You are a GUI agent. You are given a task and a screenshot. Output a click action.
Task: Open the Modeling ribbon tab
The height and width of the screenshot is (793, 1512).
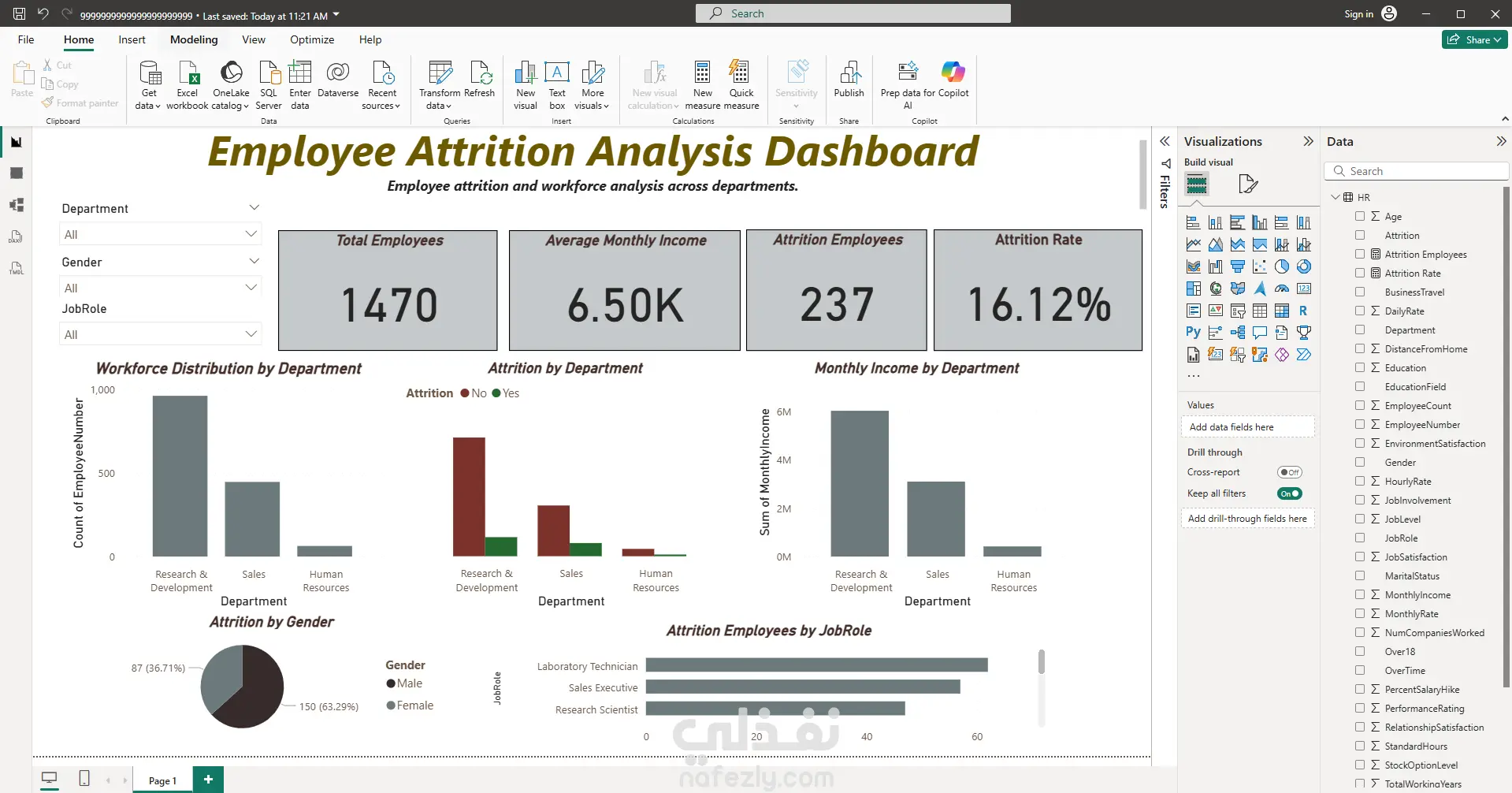pyautogui.click(x=194, y=39)
